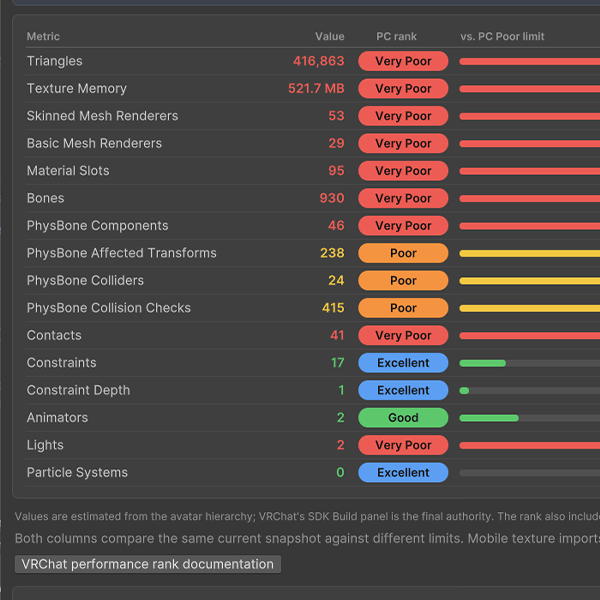This screenshot has height=600, width=600.
Task: Click the Skinned Mesh Renderers label
Action: pos(102,116)
